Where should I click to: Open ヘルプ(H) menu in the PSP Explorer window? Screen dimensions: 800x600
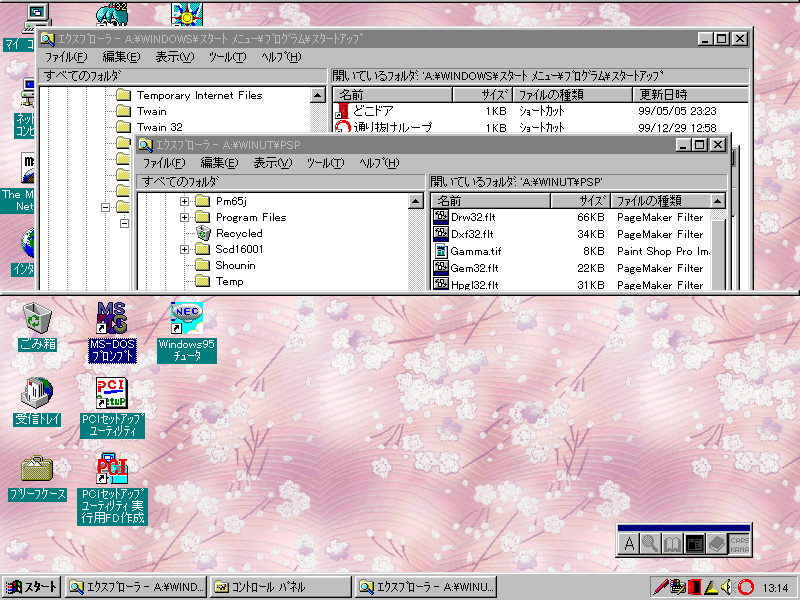coord(379,163)
